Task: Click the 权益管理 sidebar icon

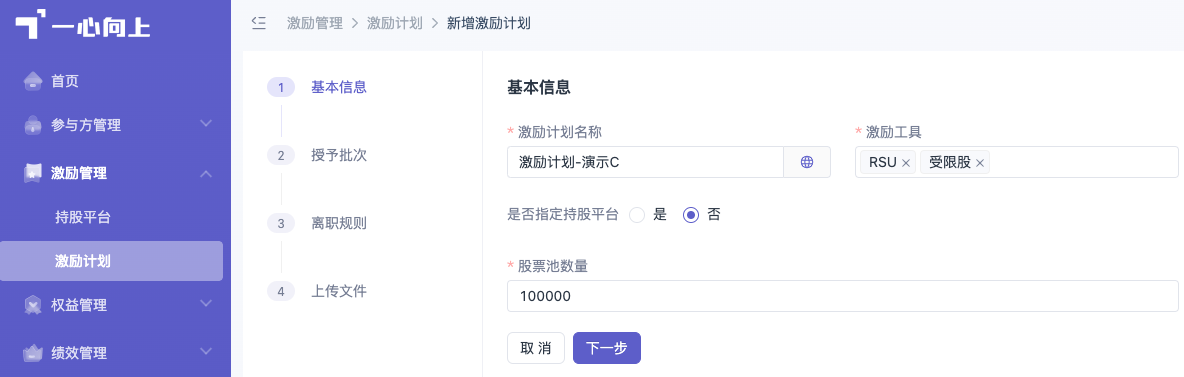Action: click(x=32, y=304)
